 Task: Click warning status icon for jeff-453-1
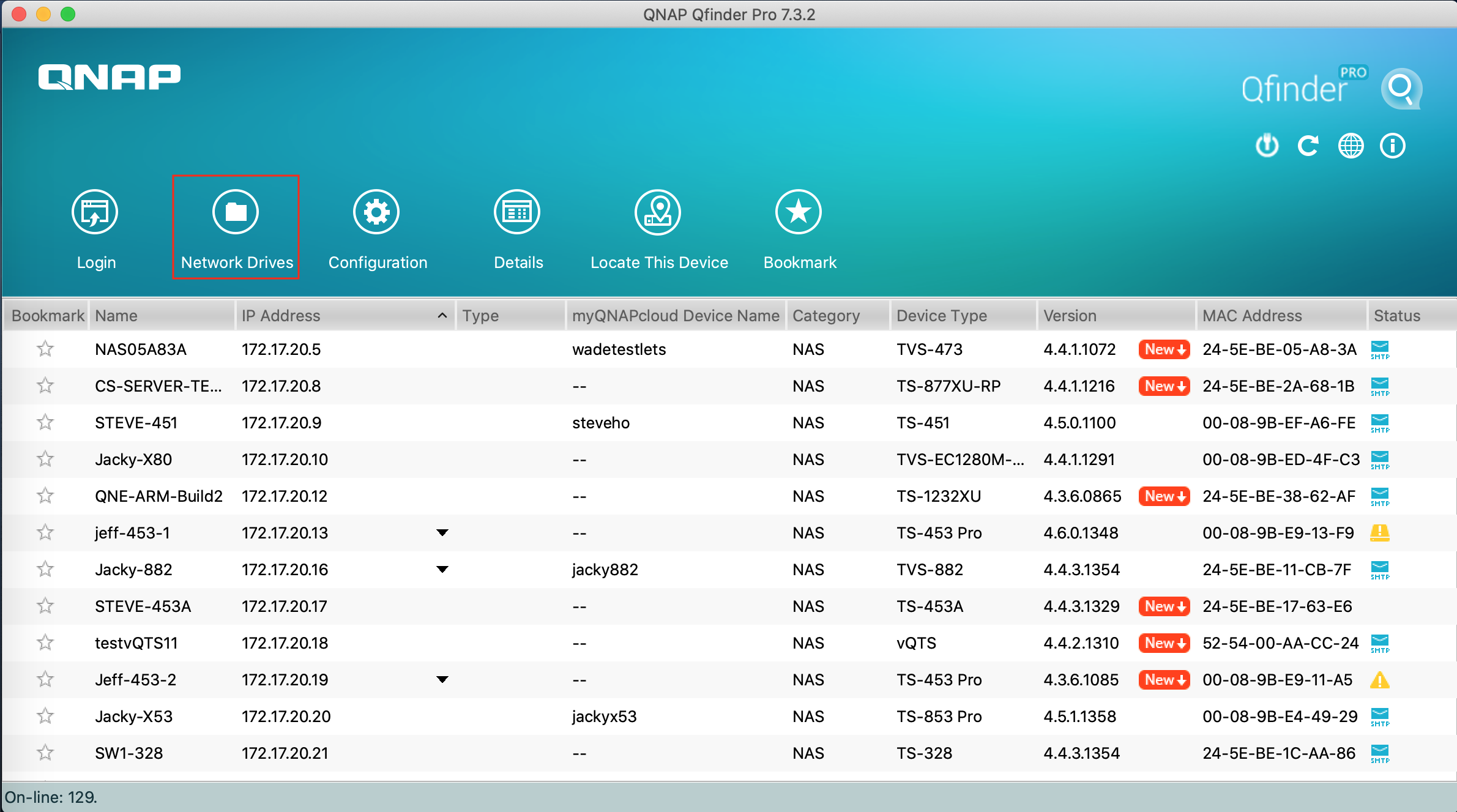pos(1380,533)
